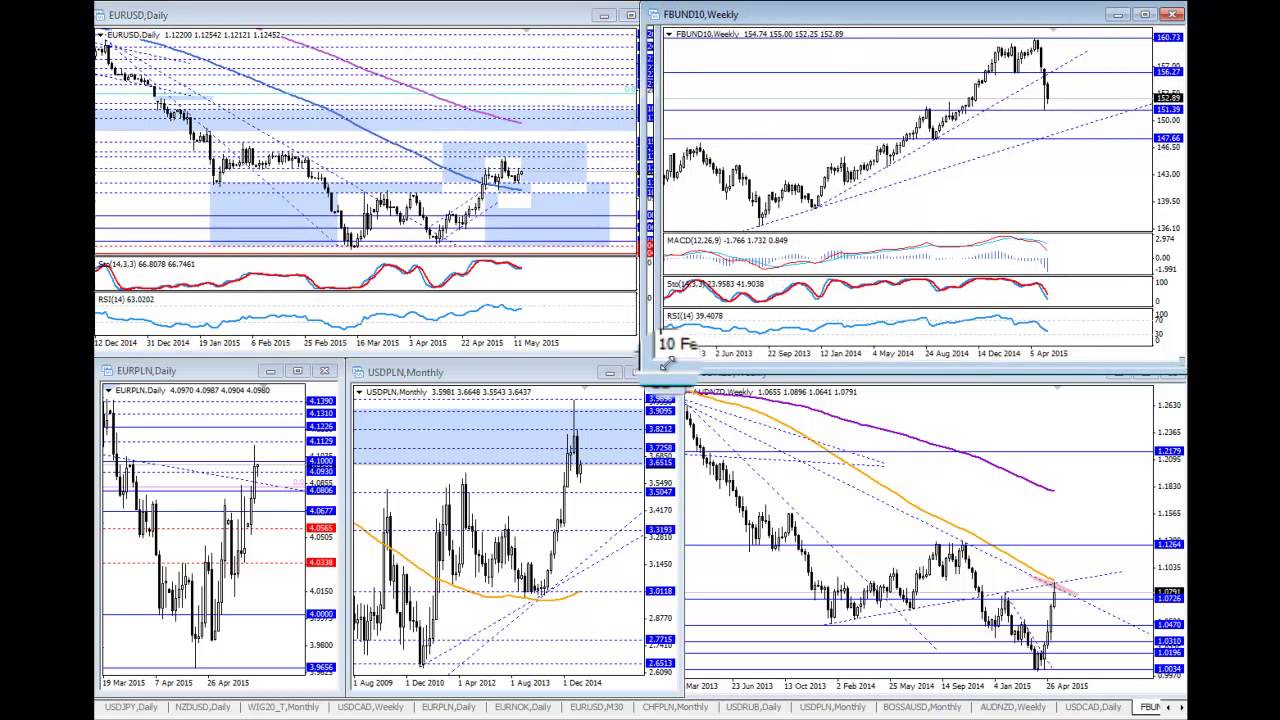Viewport: 1280px width, 720px height.
Task: Minimize the EURUSD,Daily chart window
Action: [x=605, y=15]
